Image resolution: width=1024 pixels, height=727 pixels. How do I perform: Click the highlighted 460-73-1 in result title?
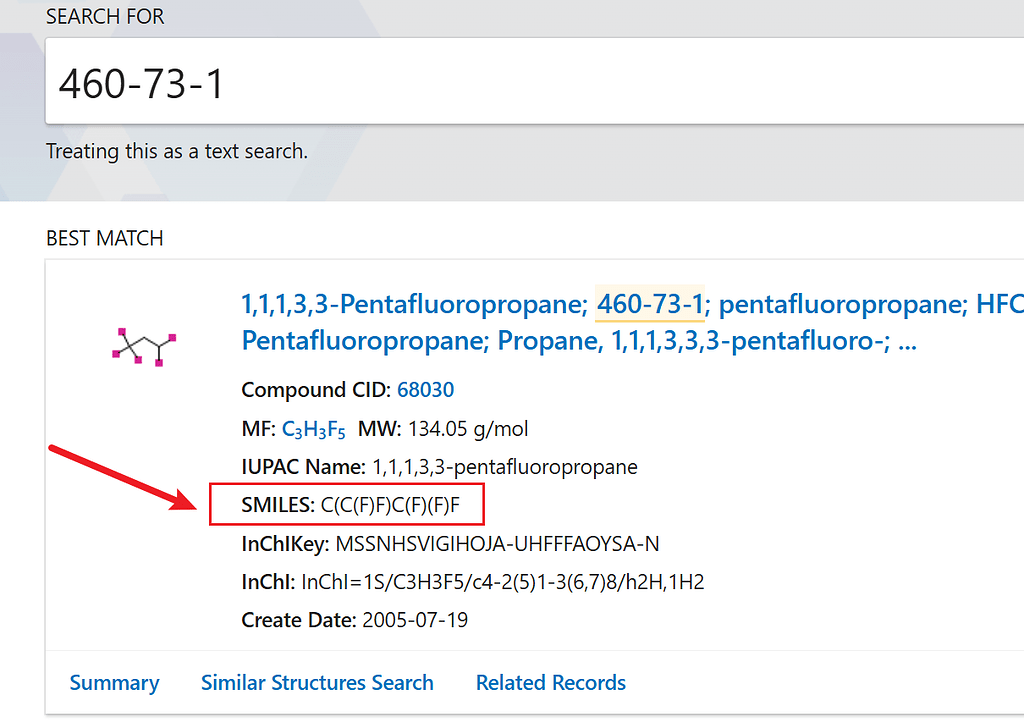(650, 303)
